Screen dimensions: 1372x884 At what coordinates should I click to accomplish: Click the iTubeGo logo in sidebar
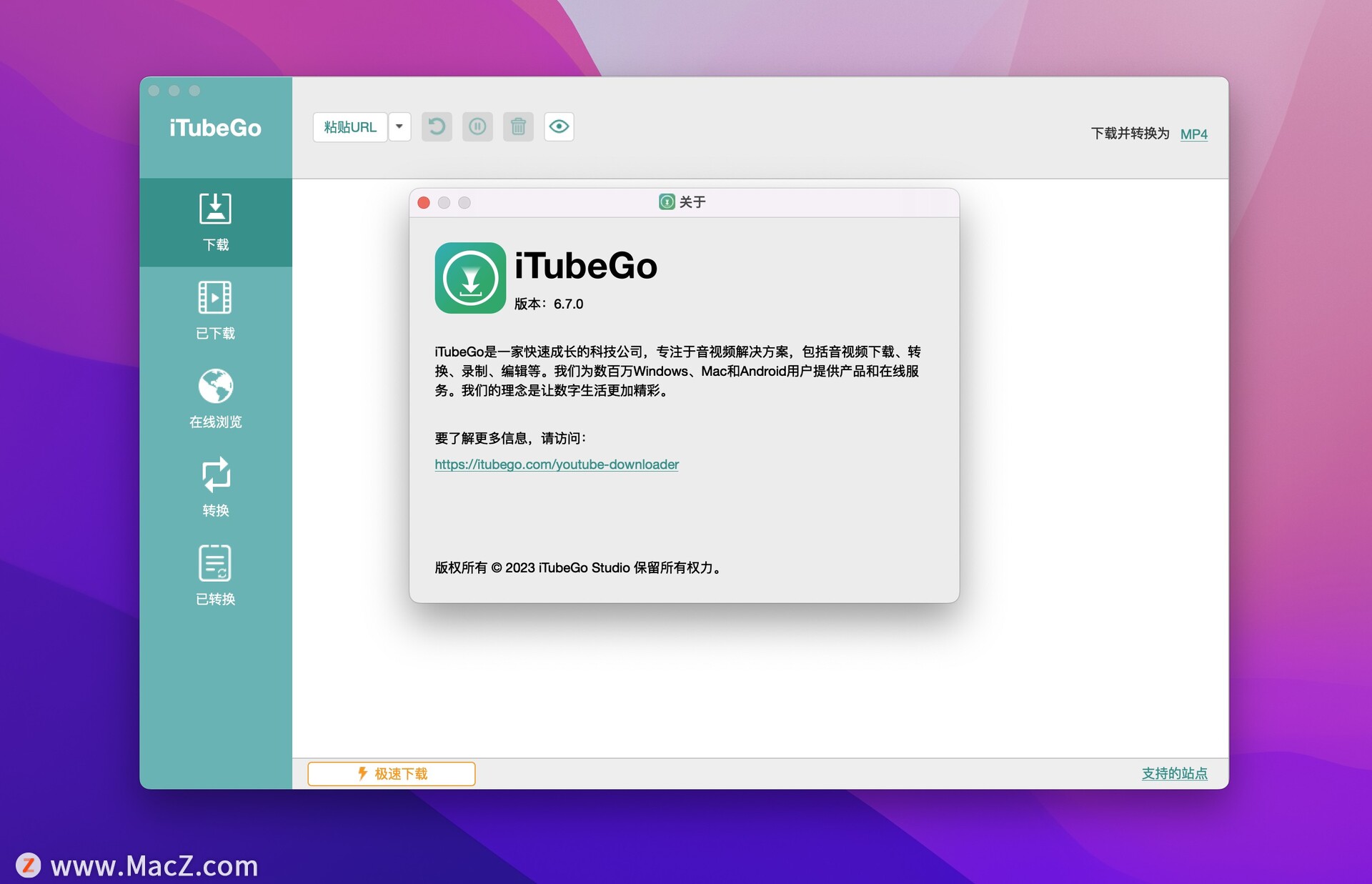click(x=215, y=128)
